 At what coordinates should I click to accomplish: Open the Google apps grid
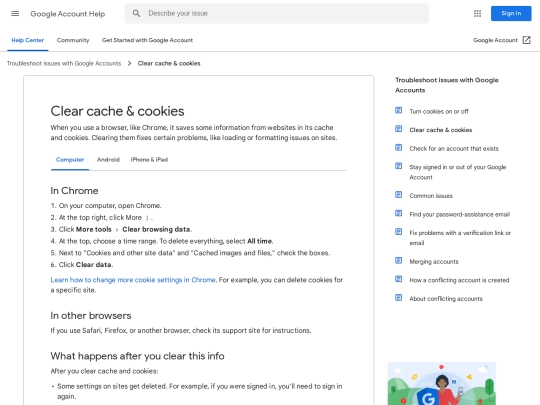[x=477, y=13]
